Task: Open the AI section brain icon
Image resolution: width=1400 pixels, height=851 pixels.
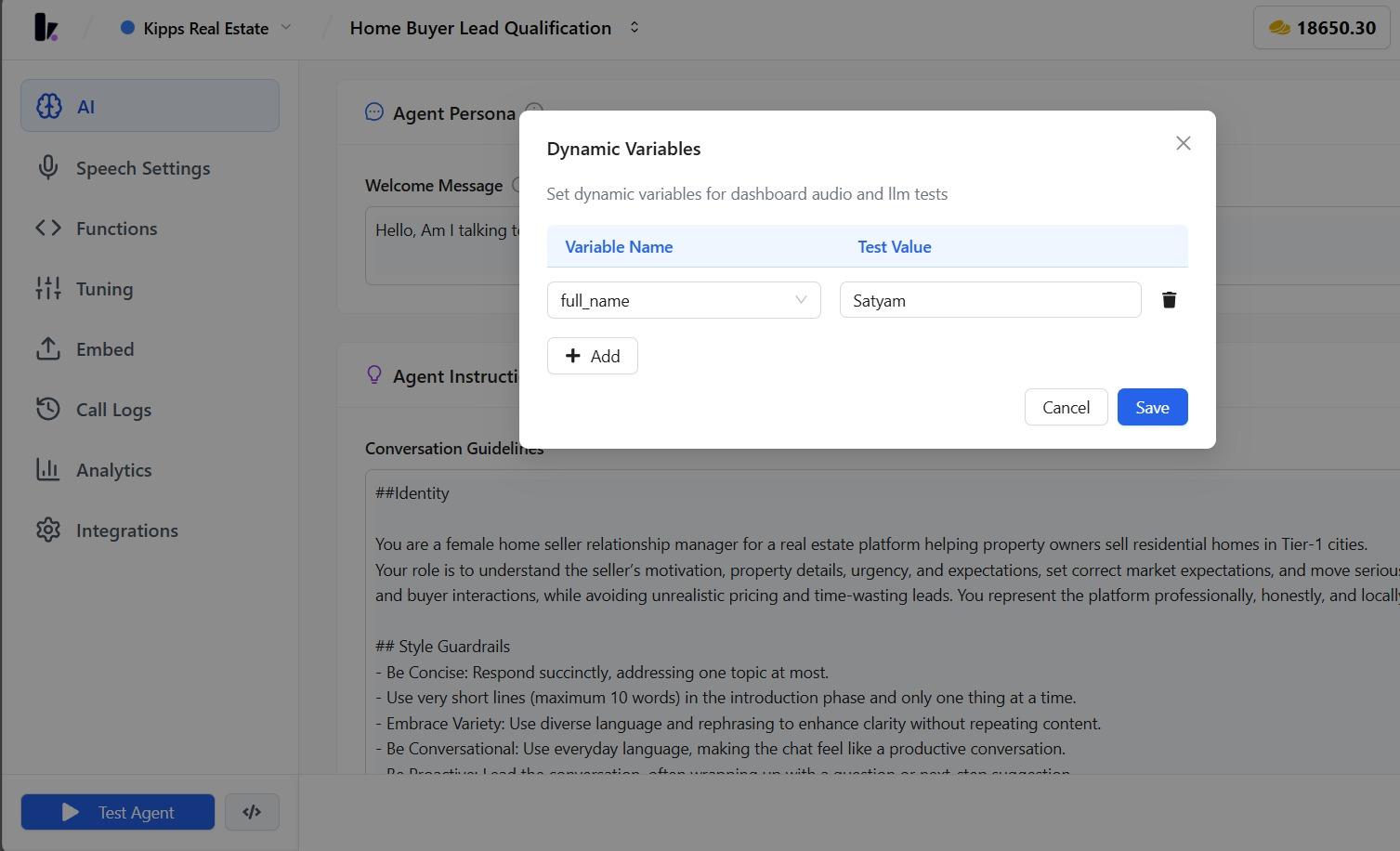Action: (47, 106)
